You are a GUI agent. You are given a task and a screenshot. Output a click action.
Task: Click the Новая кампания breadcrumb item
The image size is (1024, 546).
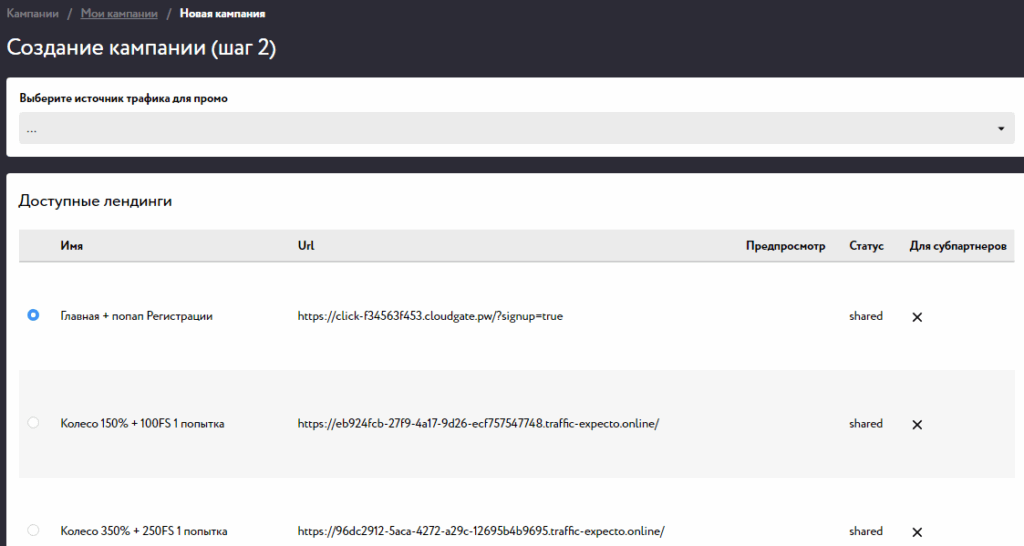(x=222, y=14)
